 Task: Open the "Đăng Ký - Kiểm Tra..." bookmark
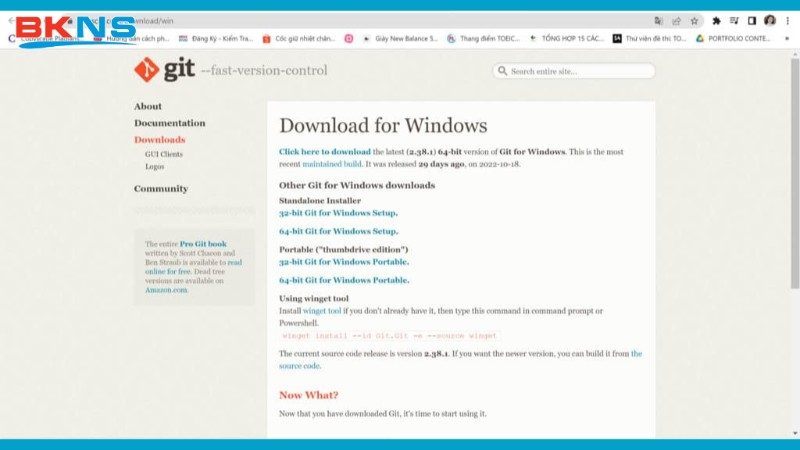coord(216,38)
